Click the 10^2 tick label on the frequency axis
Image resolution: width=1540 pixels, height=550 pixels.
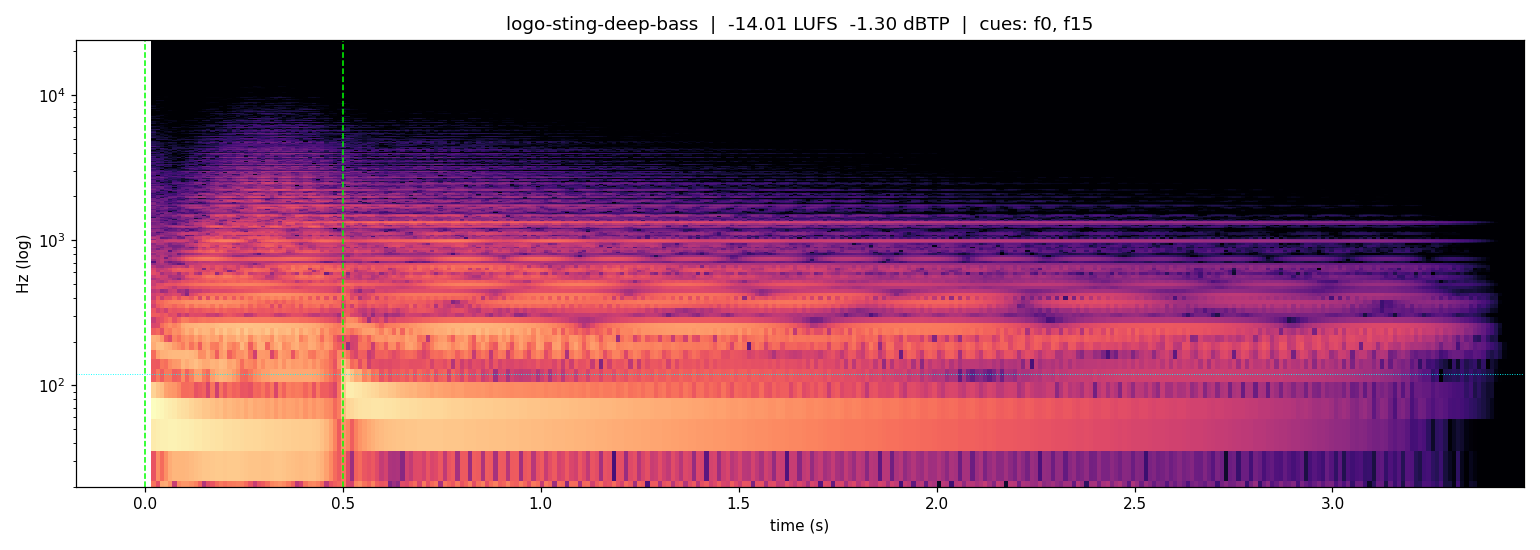[x=53, y=385]
